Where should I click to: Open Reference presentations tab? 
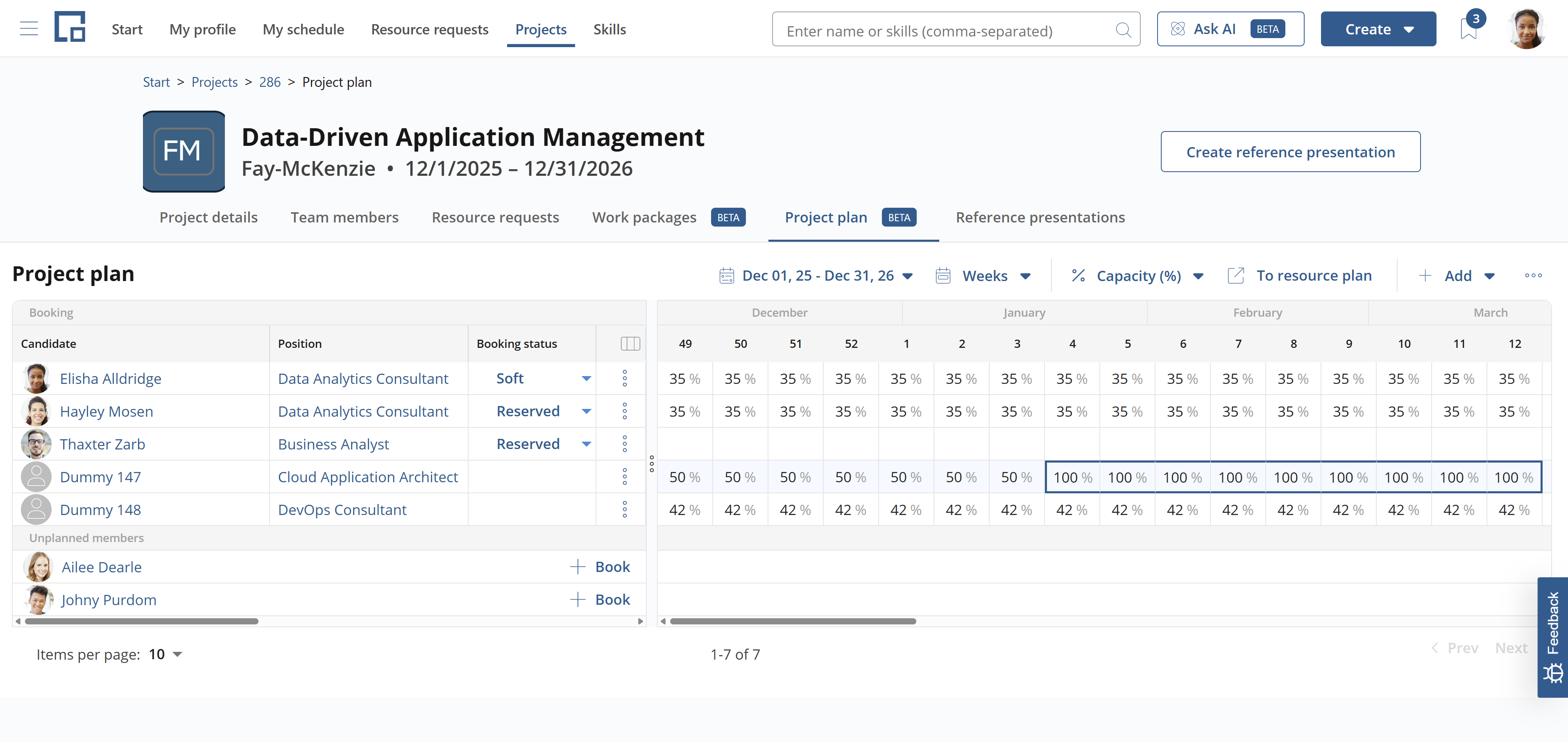[x=1040, y=217]
